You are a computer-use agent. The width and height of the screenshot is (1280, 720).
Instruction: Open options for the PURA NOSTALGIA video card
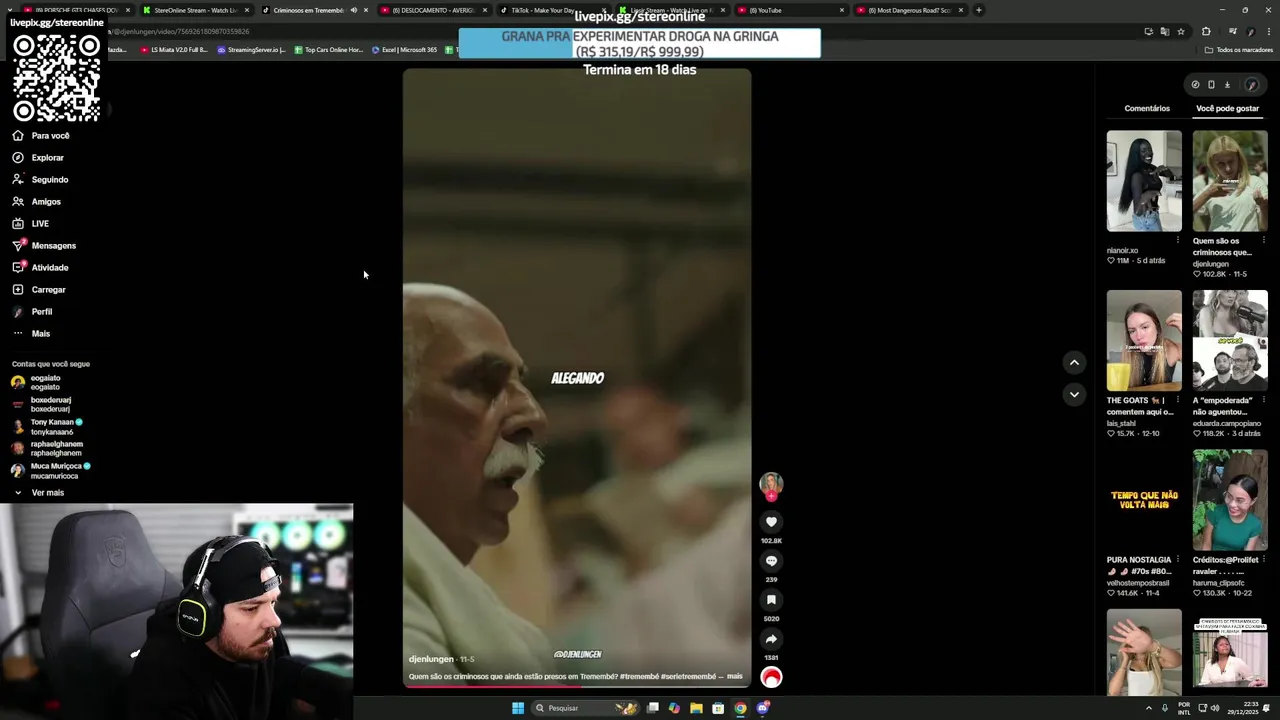(1177, 560)
